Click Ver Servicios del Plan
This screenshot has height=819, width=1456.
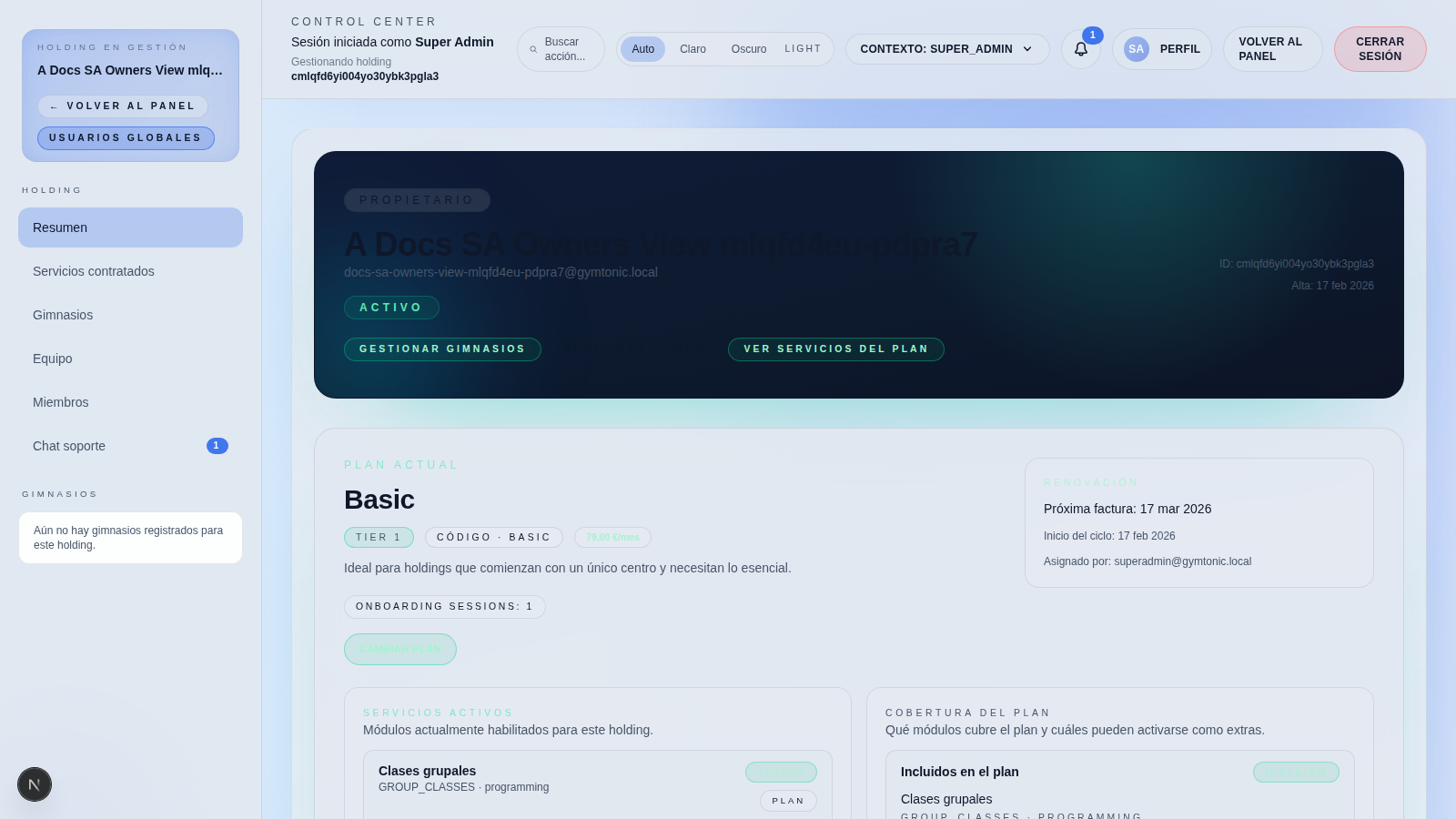point(835,349)
